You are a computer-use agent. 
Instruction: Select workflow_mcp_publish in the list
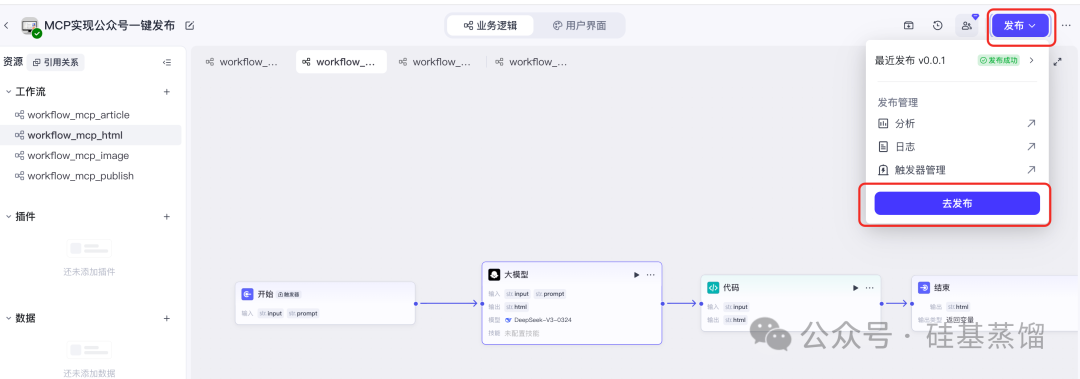coord(91,176)
